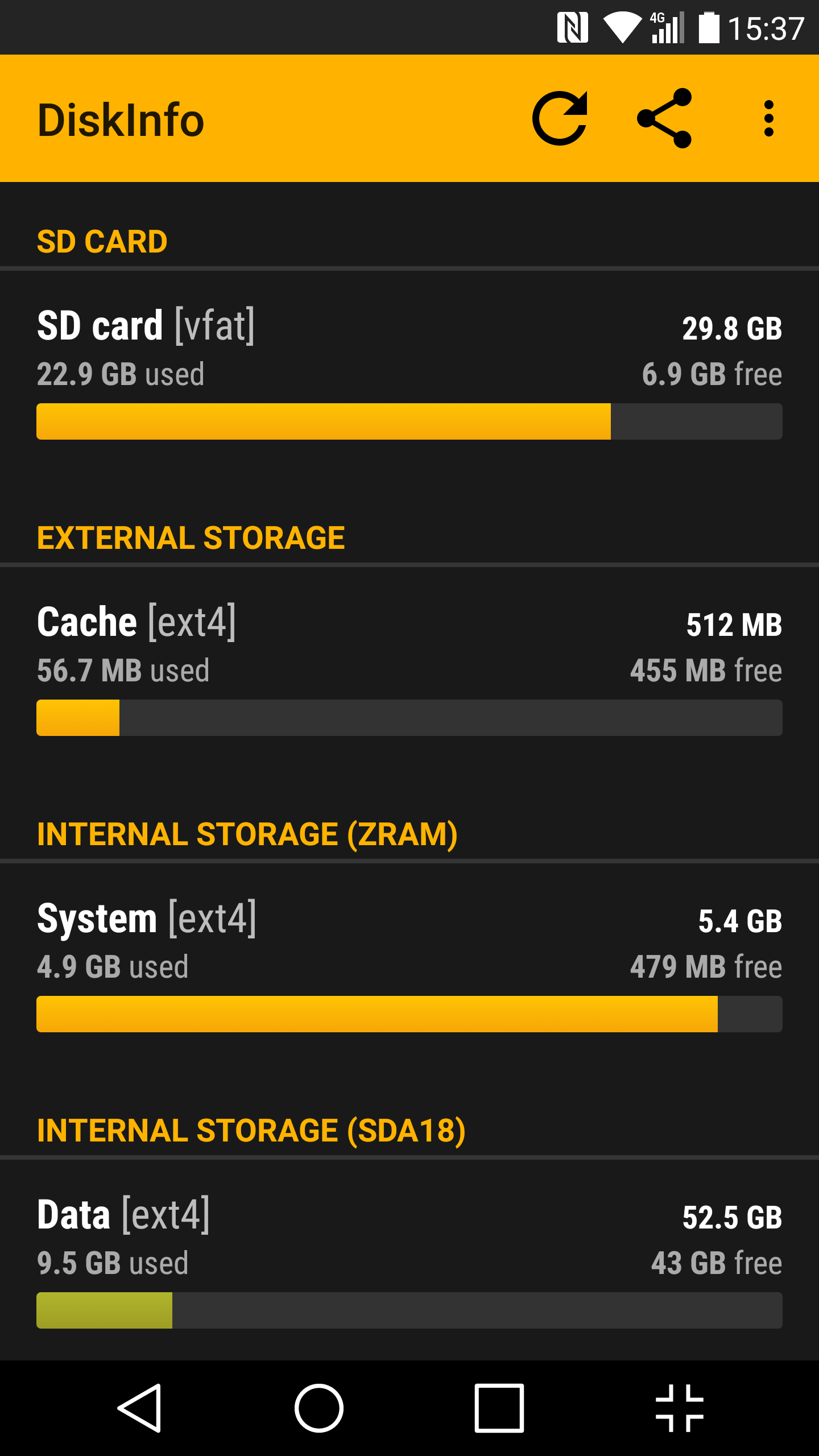
Task: Open the System [ext4] partition details
Action: coord(409,965)
